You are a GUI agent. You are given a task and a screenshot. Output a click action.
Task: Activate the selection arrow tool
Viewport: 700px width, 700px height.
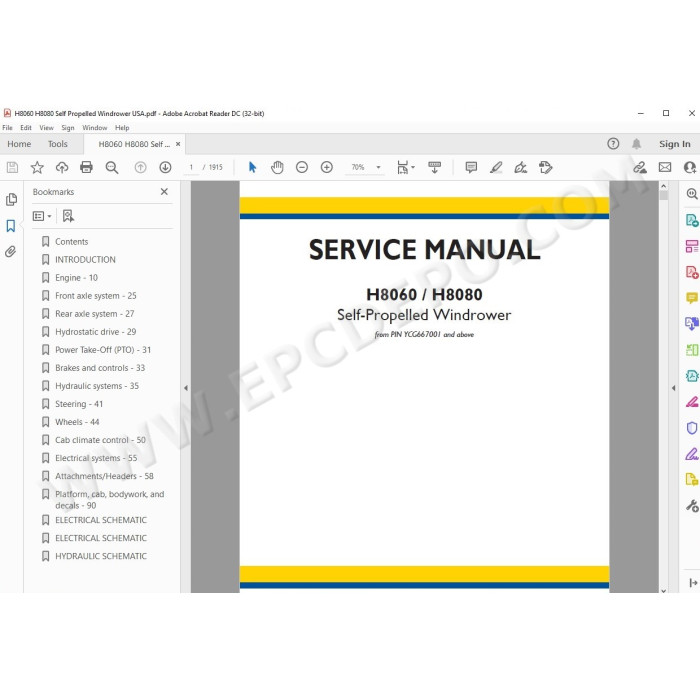click(x=252, y=167)
